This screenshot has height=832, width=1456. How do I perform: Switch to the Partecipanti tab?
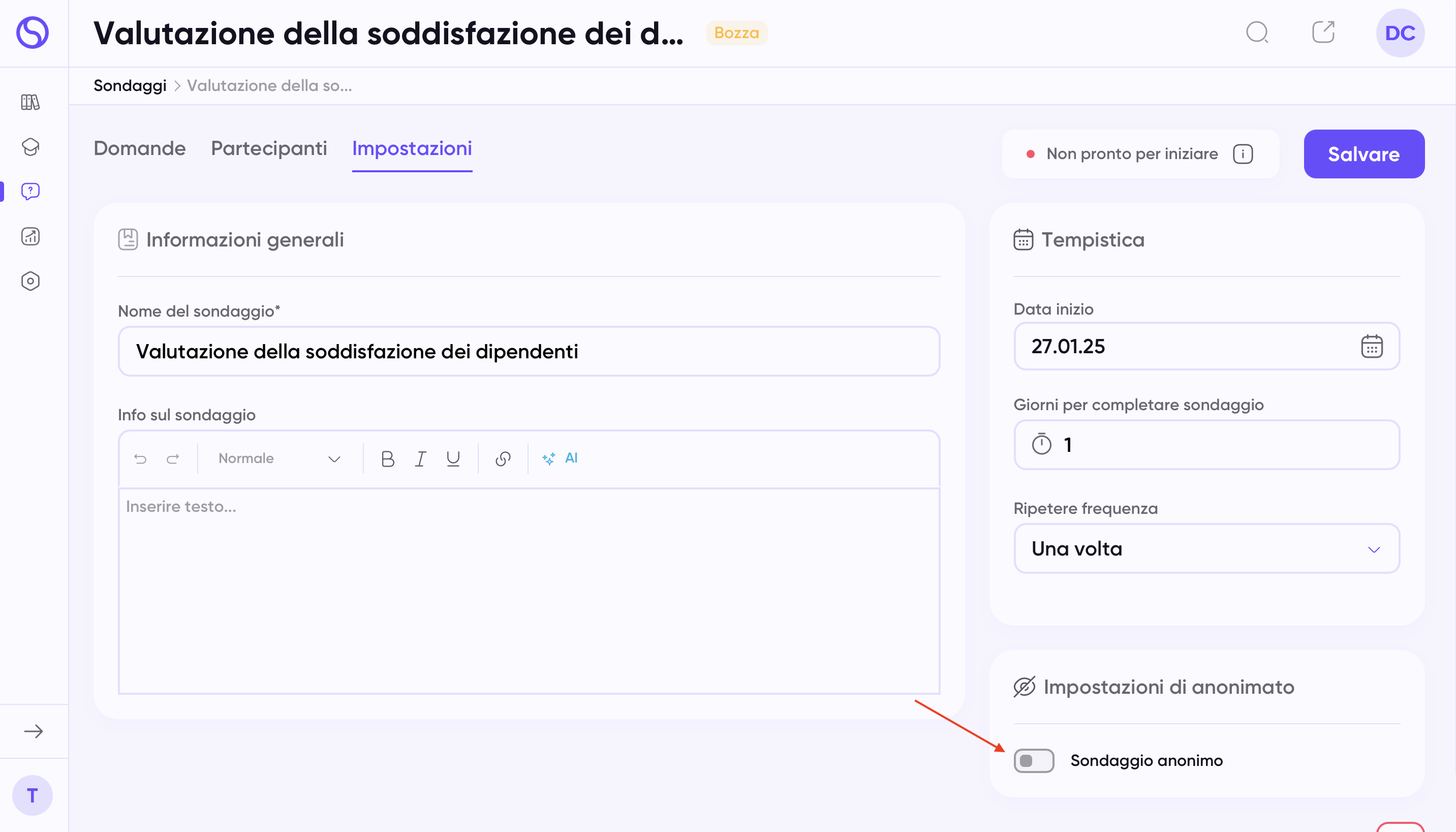click(x=268, y=148)
